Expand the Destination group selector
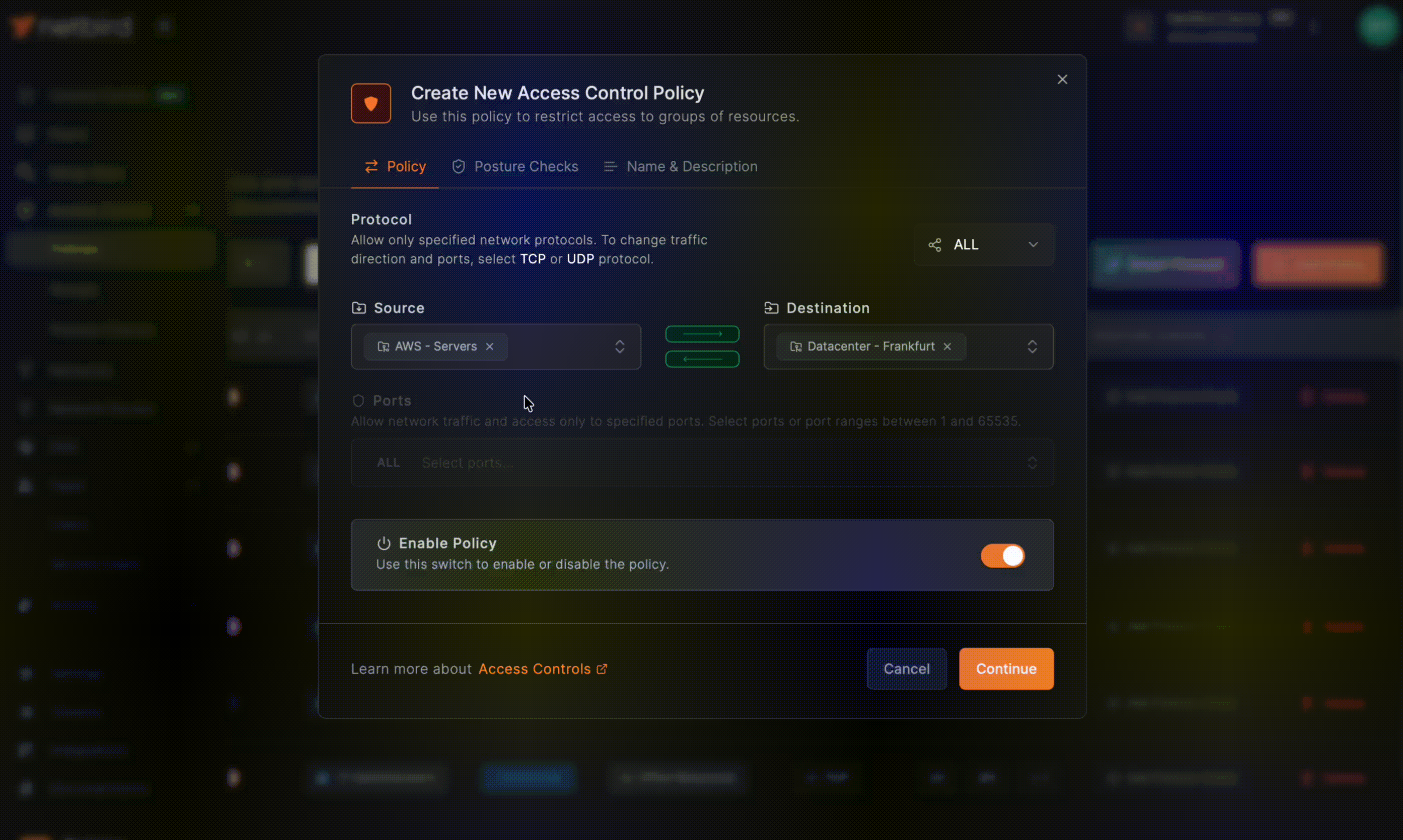Screen dimensions: 1403x840 pyautogui.click(x=1032, y=346)
